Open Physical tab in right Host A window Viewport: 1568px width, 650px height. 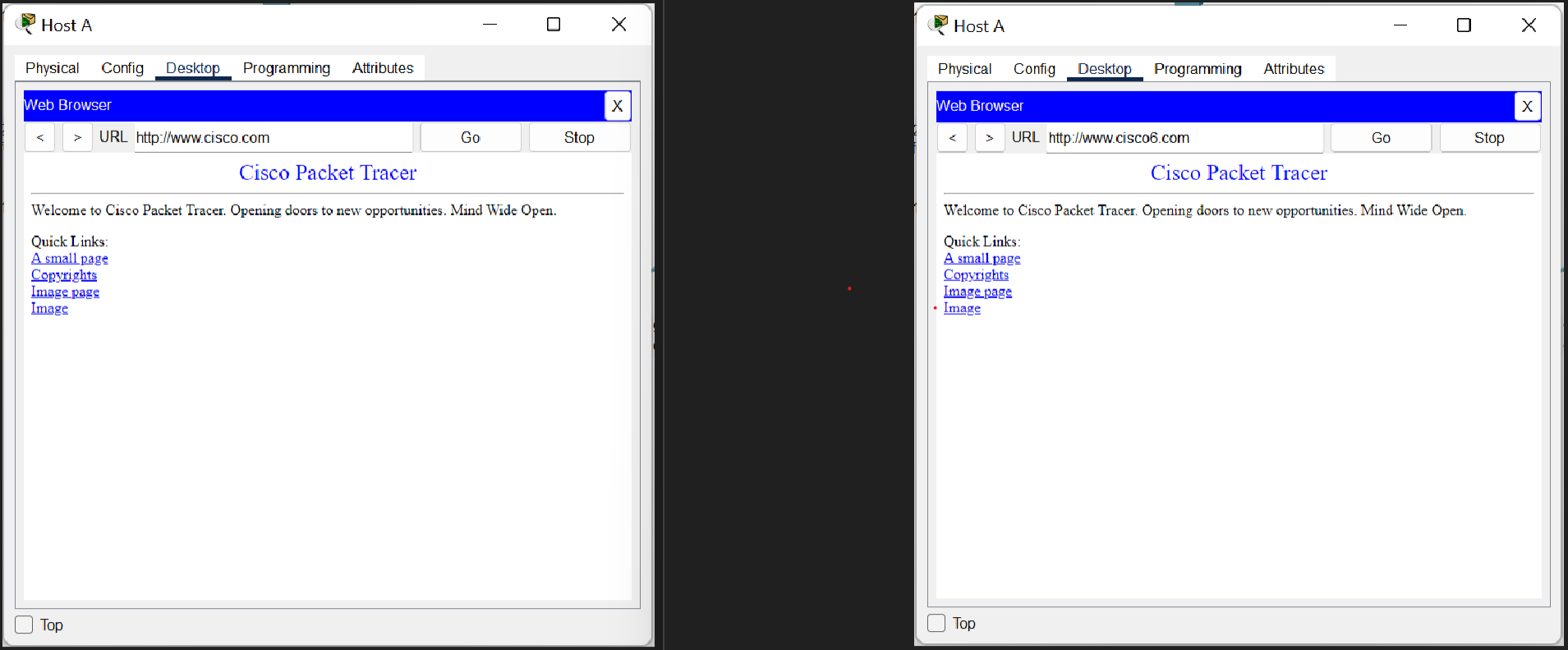(964, 69)
